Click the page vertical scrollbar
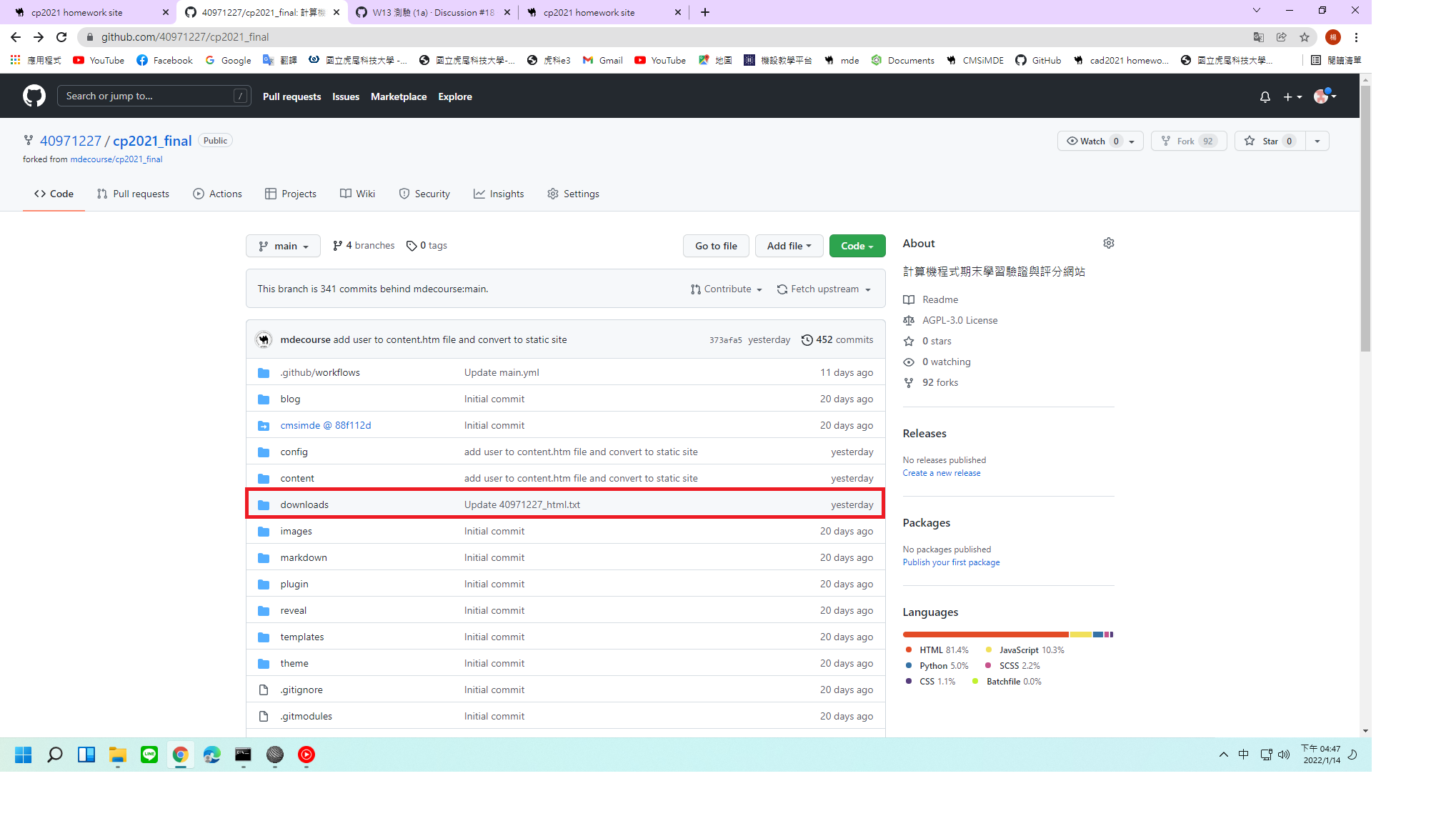This screenshot has width=1456, height=826. (x=1365, y=219)
